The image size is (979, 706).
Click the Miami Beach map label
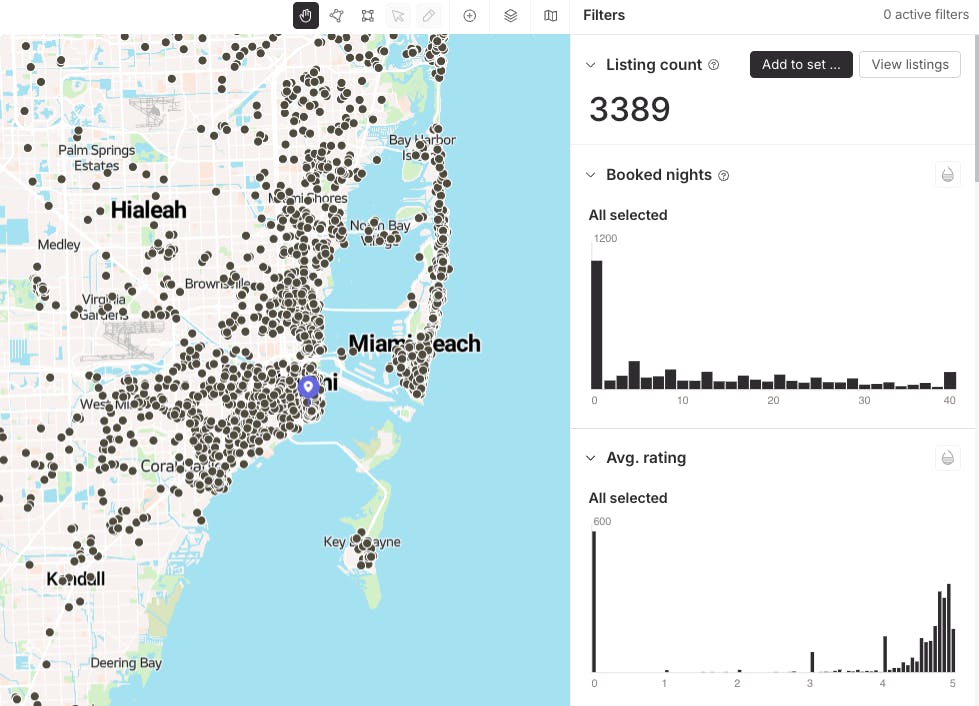pos(415,343)
